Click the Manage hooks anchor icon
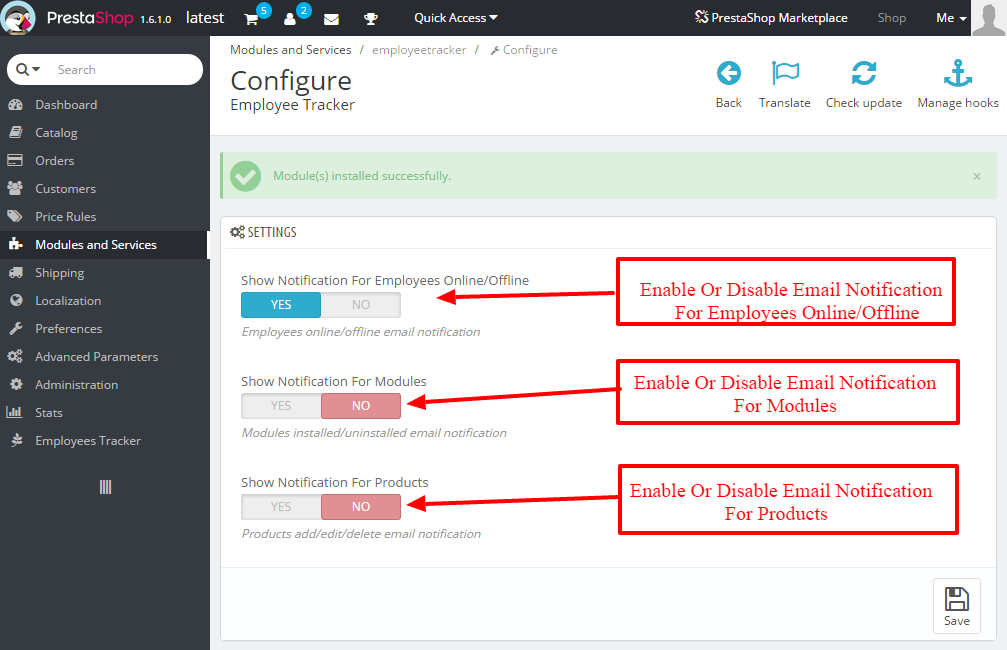Viewport: 1007px width, 650px height. pos(958,73)
